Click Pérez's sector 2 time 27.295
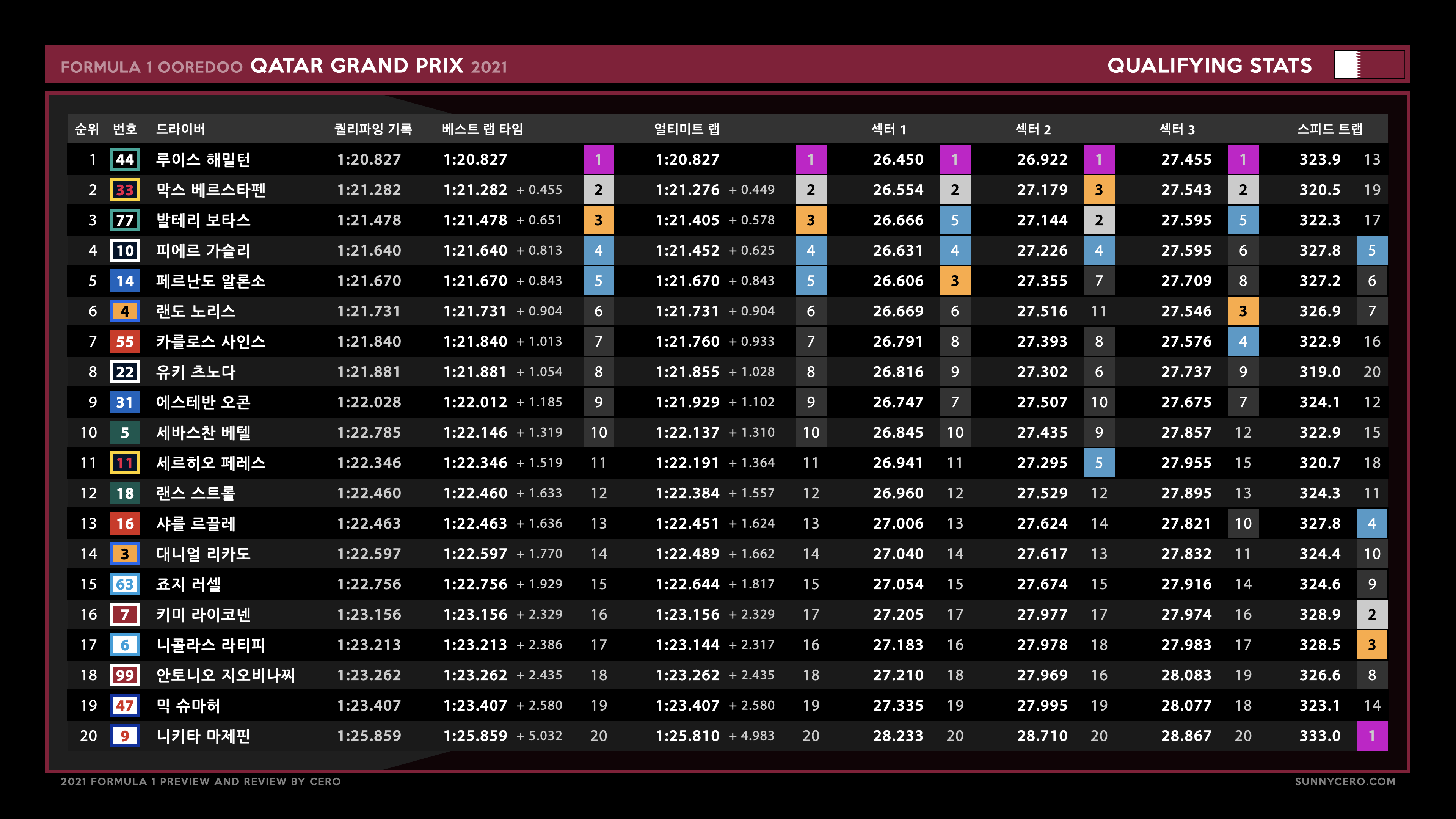Viewport: 1456px width, 819px height. [x=1042, y=463]
